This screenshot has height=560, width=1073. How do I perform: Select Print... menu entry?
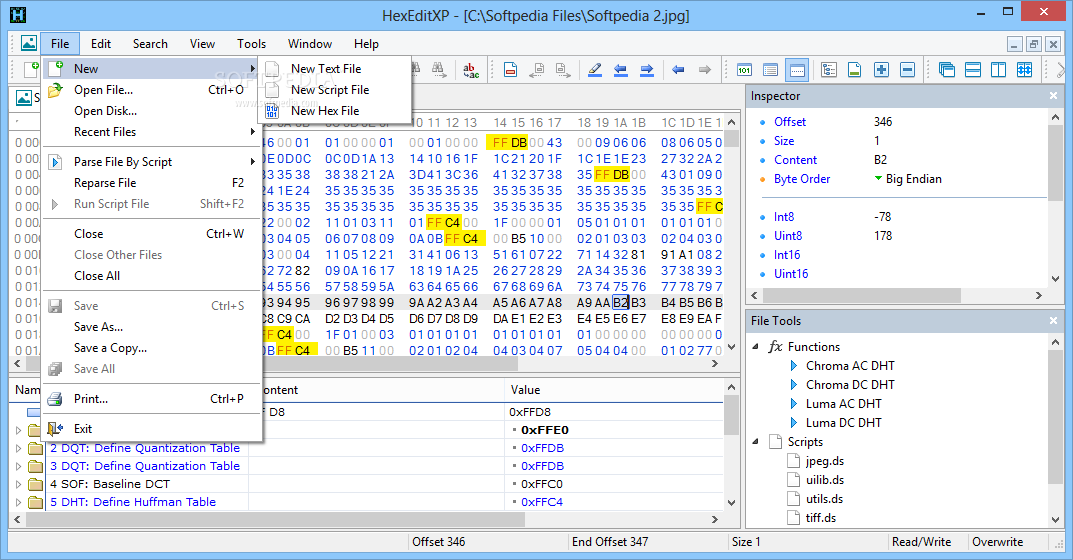(x=152, y=399)
